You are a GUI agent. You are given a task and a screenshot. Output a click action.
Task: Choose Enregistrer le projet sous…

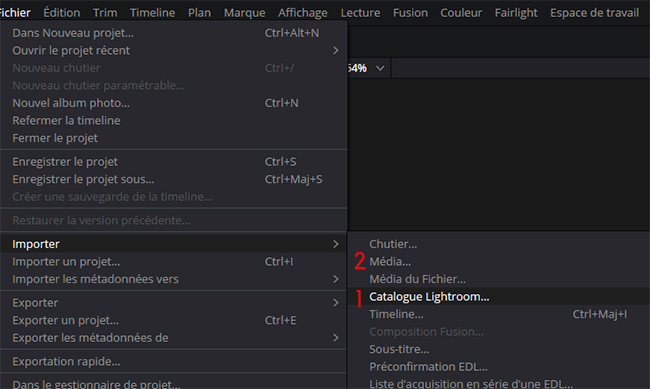tap(173, 179)
